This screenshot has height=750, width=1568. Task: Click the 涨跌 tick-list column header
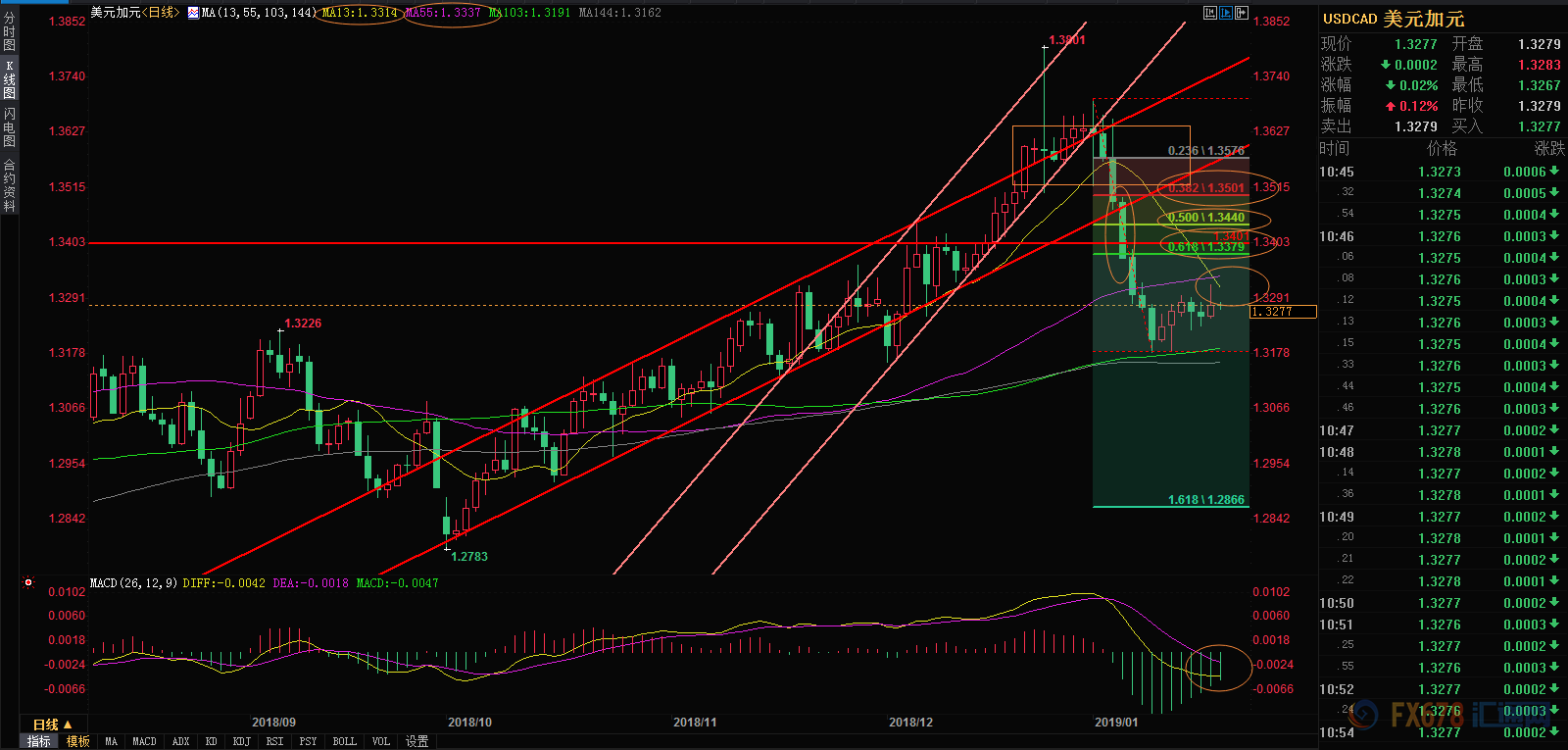pyautogui.click(x=1549, y=148)
